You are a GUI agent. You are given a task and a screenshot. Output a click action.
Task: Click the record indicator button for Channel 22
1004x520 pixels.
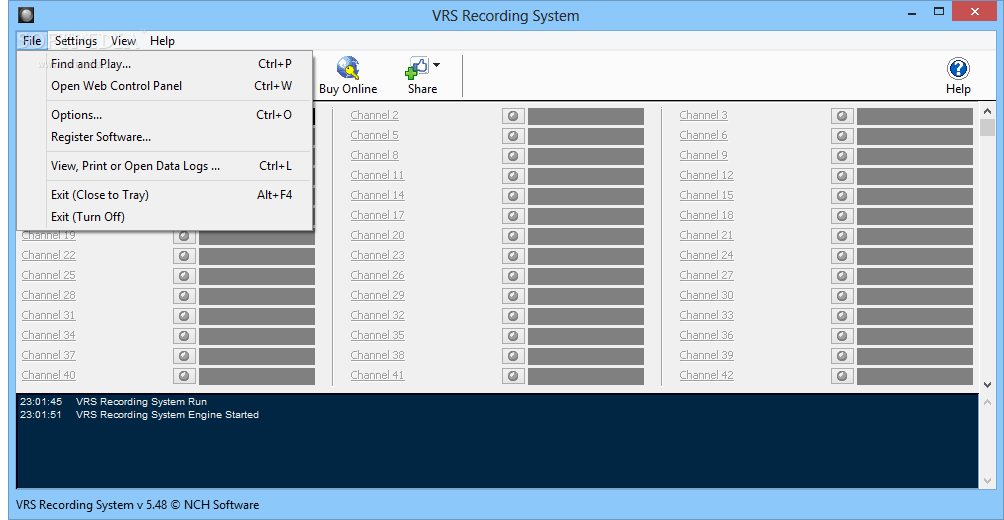point(184,256)
